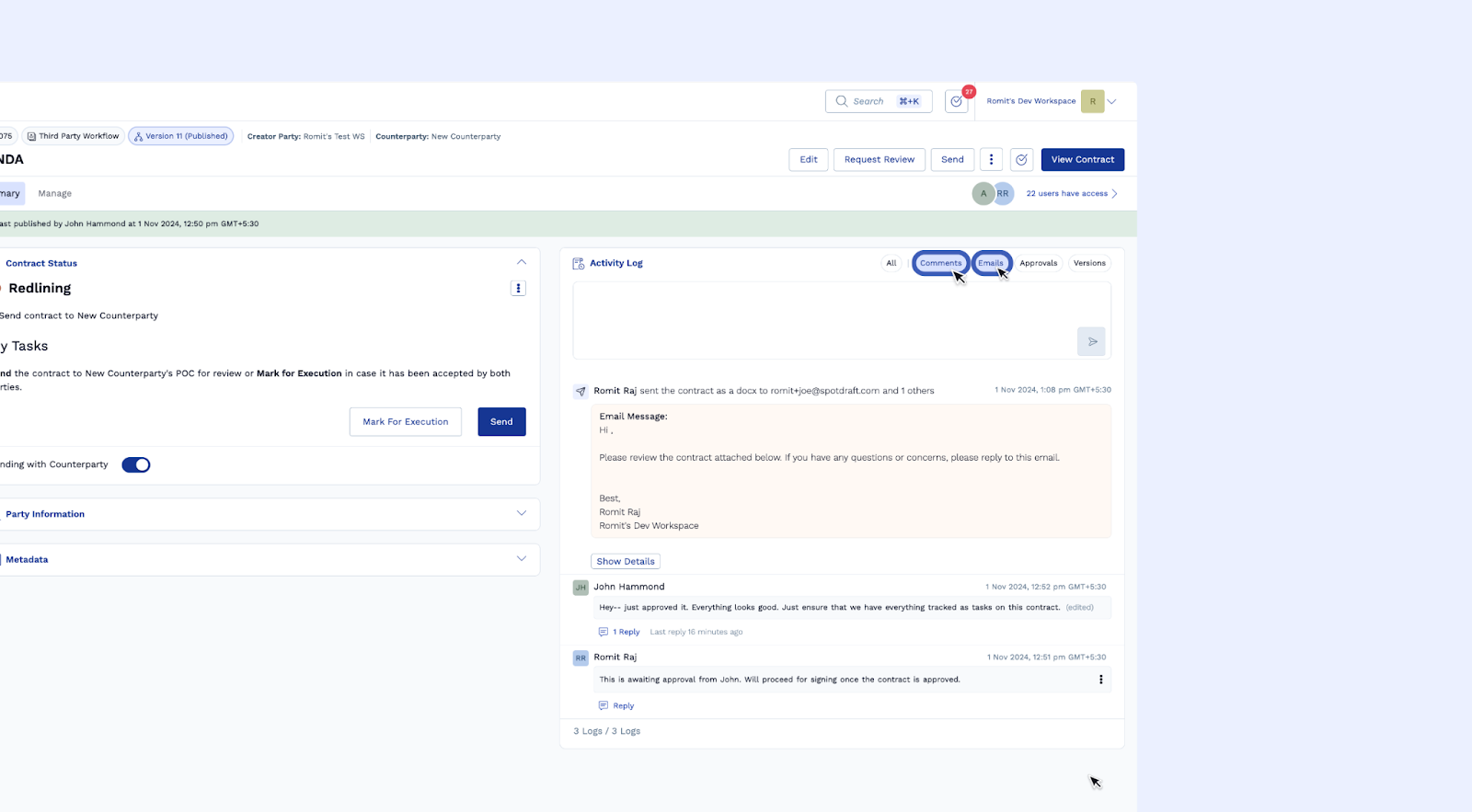Click the RR user avatar in the access list
Screen dimensions: 1472x812
pos(1003,193)
